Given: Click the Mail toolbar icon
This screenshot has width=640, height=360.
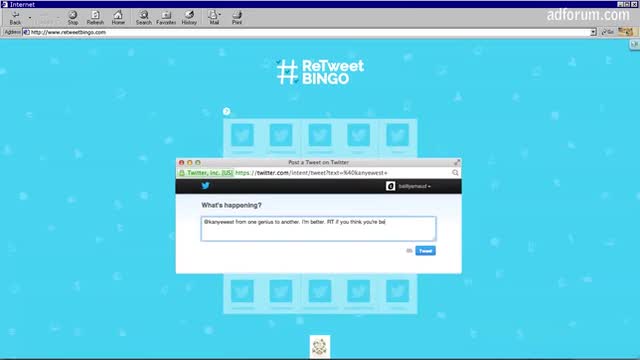Looking at the screenshot, I should (214, 18).
